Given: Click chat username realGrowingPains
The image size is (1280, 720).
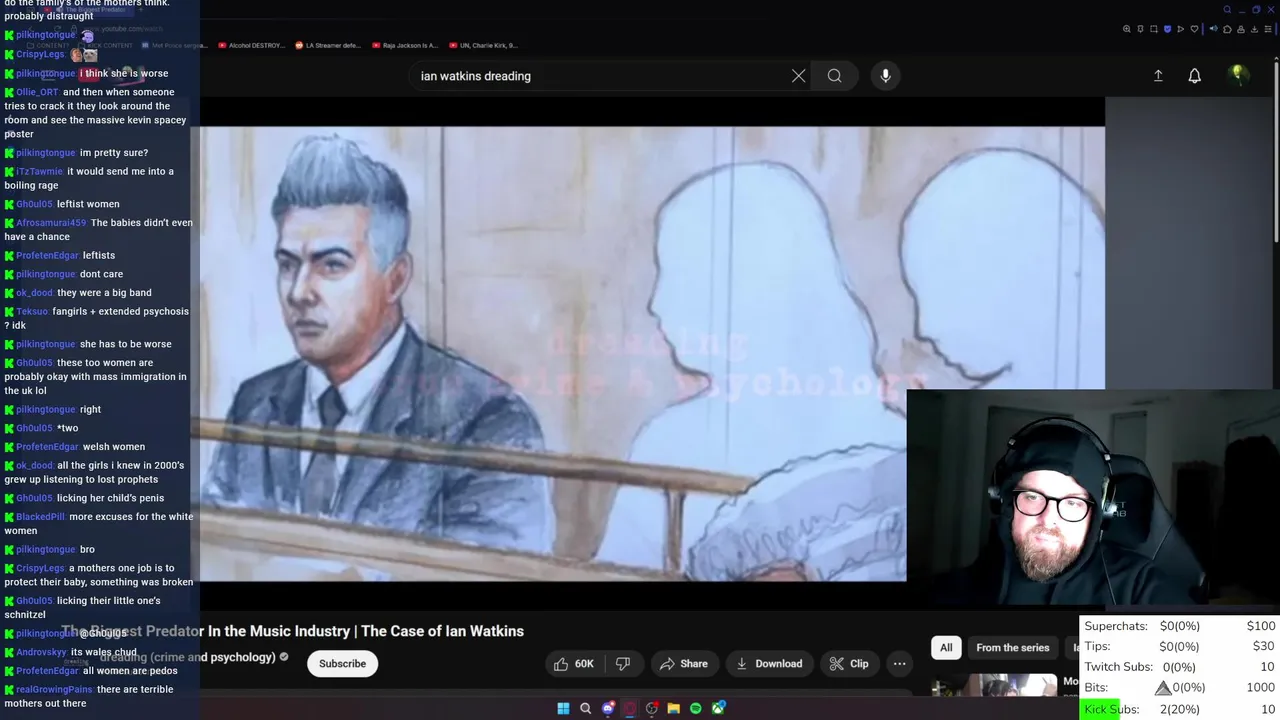Looking at the screenshot, I should 54,690.
